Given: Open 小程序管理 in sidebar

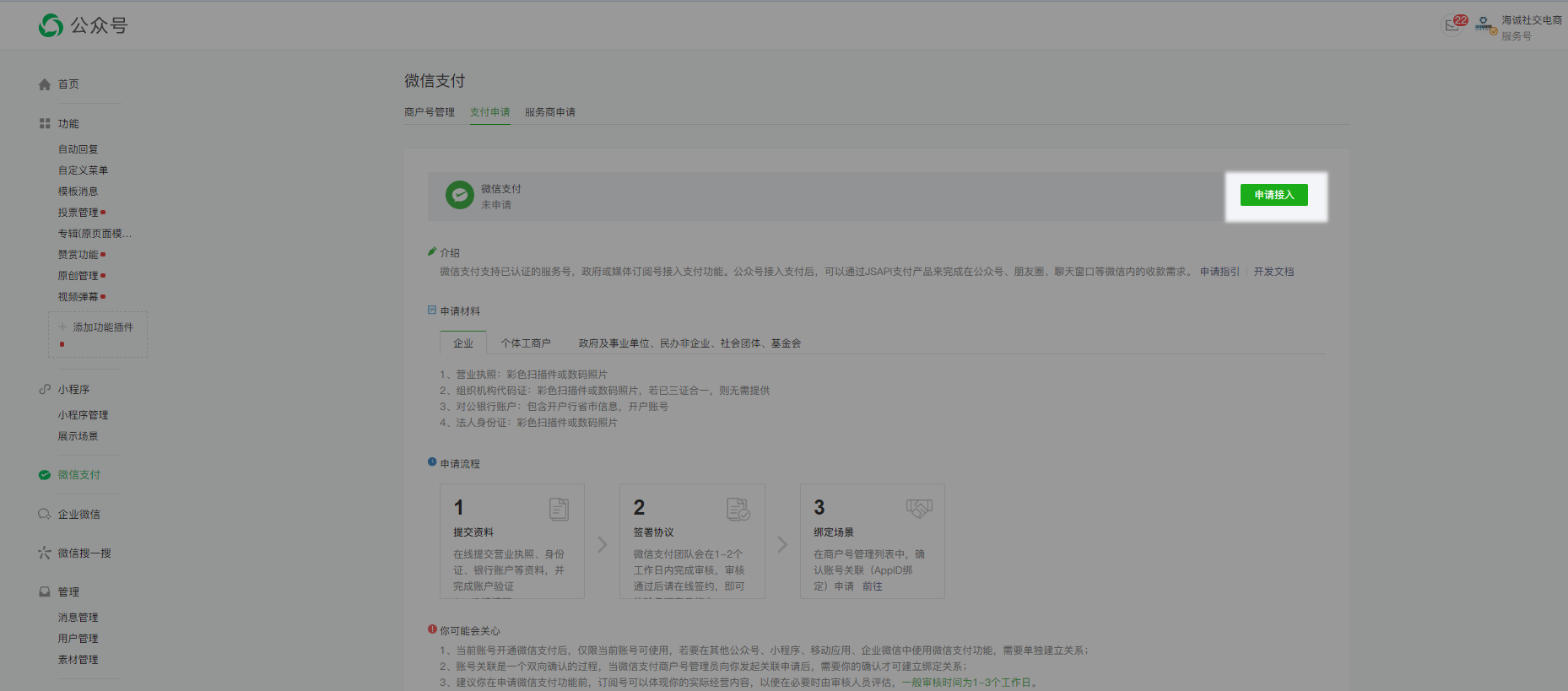Looking at the screenshot, I should click(x=83, y=415).
